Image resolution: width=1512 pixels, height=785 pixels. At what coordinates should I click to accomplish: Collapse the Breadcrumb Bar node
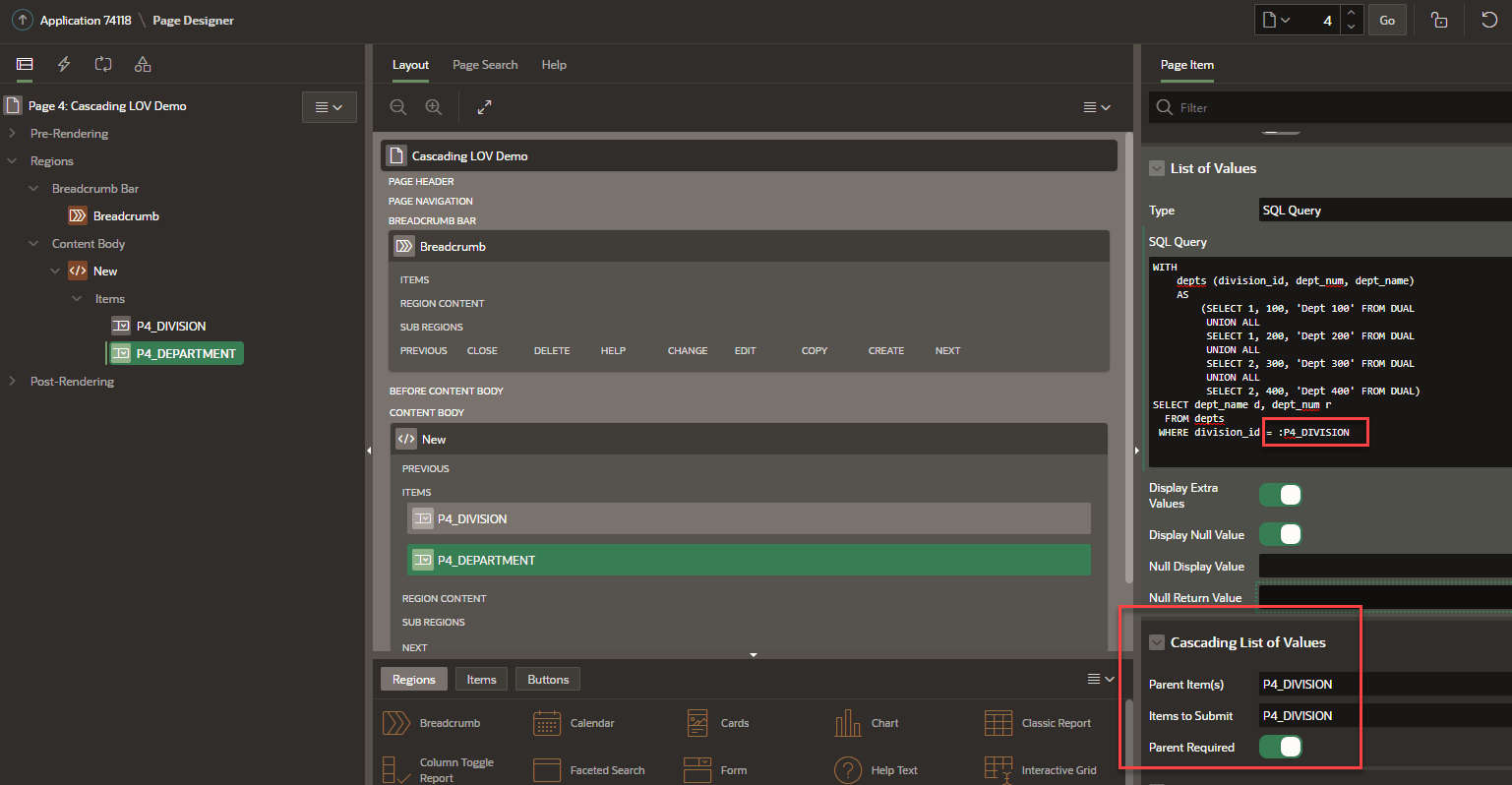33,188
